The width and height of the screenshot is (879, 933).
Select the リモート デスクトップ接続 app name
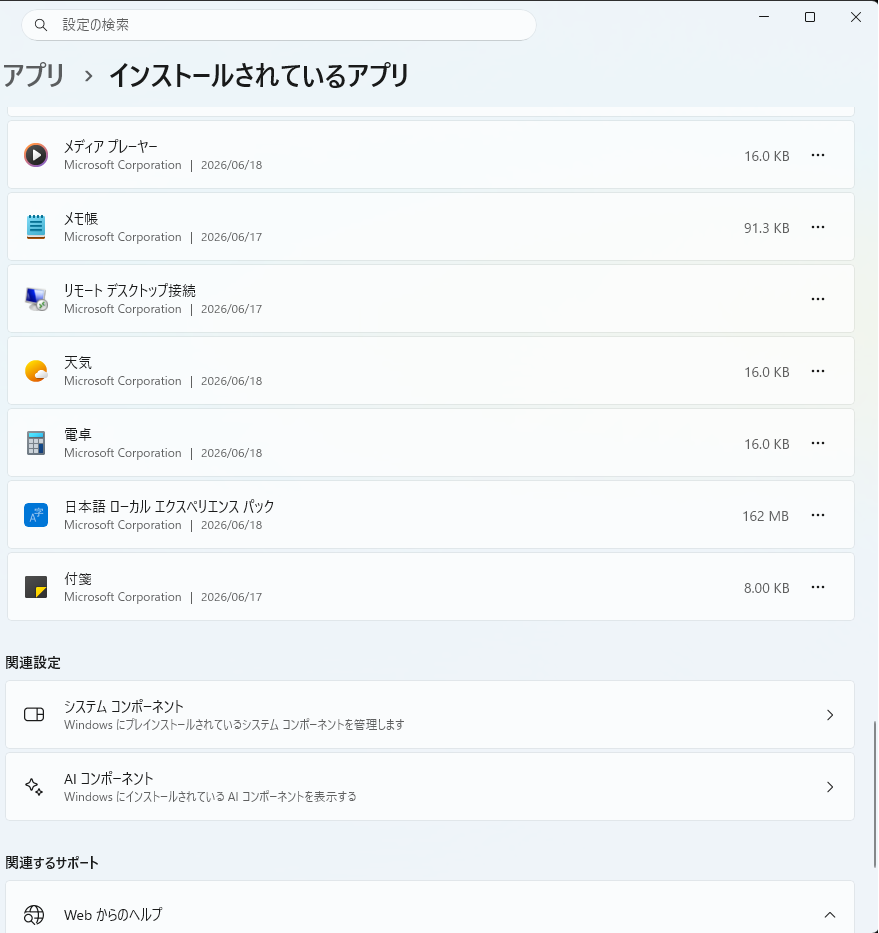click(x=130, y=290)
